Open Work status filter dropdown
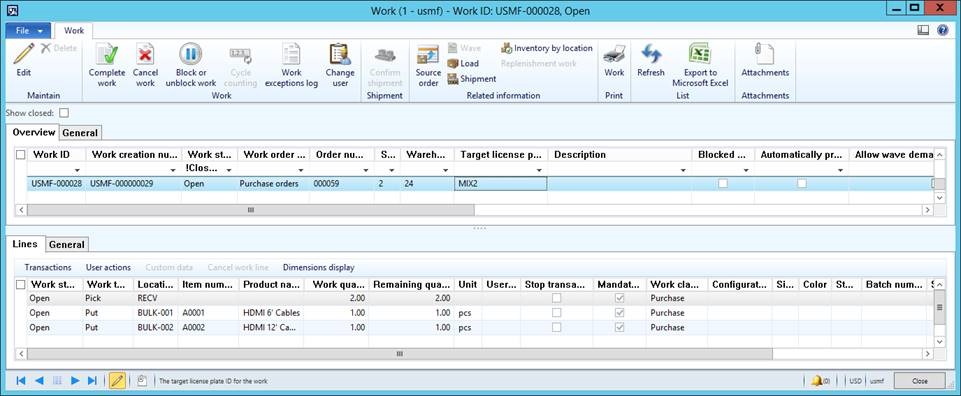Screen dimensions: 961x396 229,170
